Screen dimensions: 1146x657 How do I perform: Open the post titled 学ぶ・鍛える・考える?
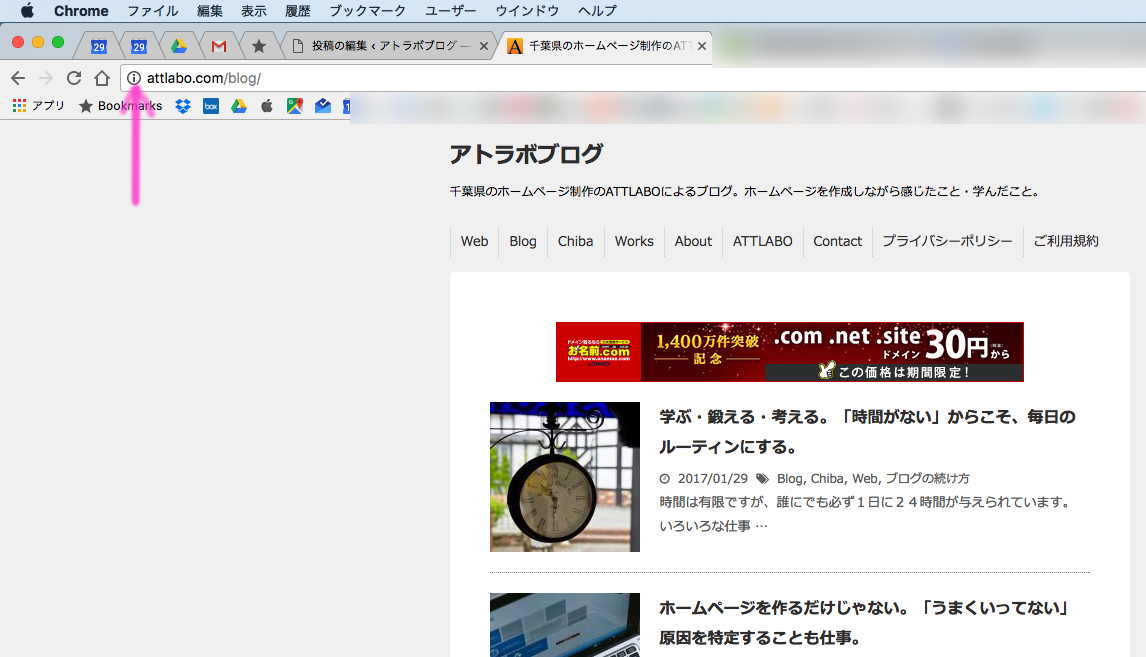(x=867, y=431)
